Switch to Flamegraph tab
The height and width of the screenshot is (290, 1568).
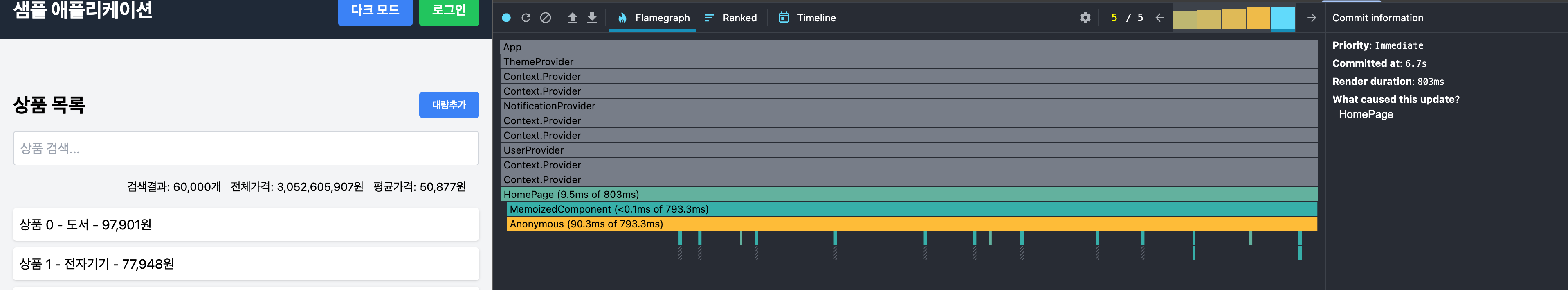653,18
